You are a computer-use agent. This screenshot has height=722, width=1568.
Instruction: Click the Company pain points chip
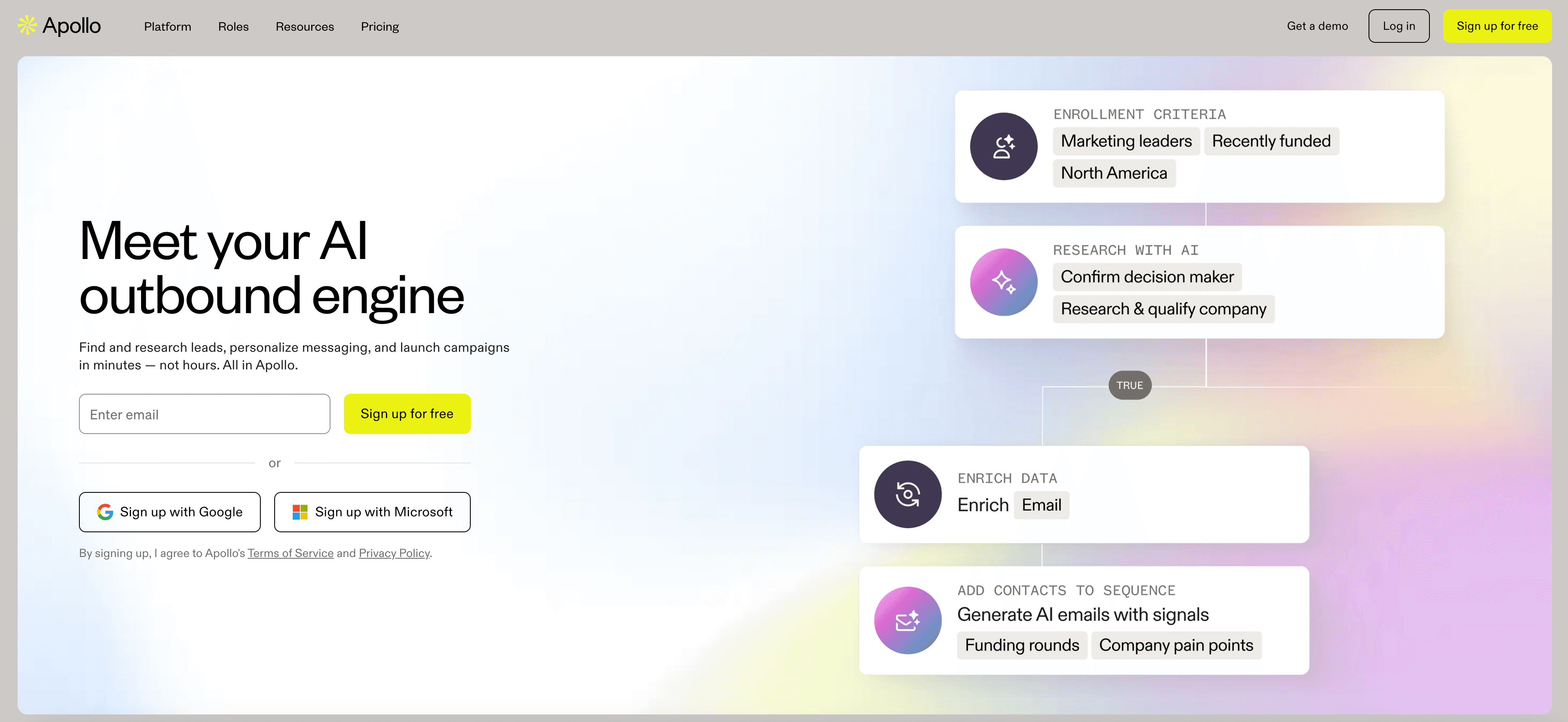pyautogui.click(x=1176, y=645)
